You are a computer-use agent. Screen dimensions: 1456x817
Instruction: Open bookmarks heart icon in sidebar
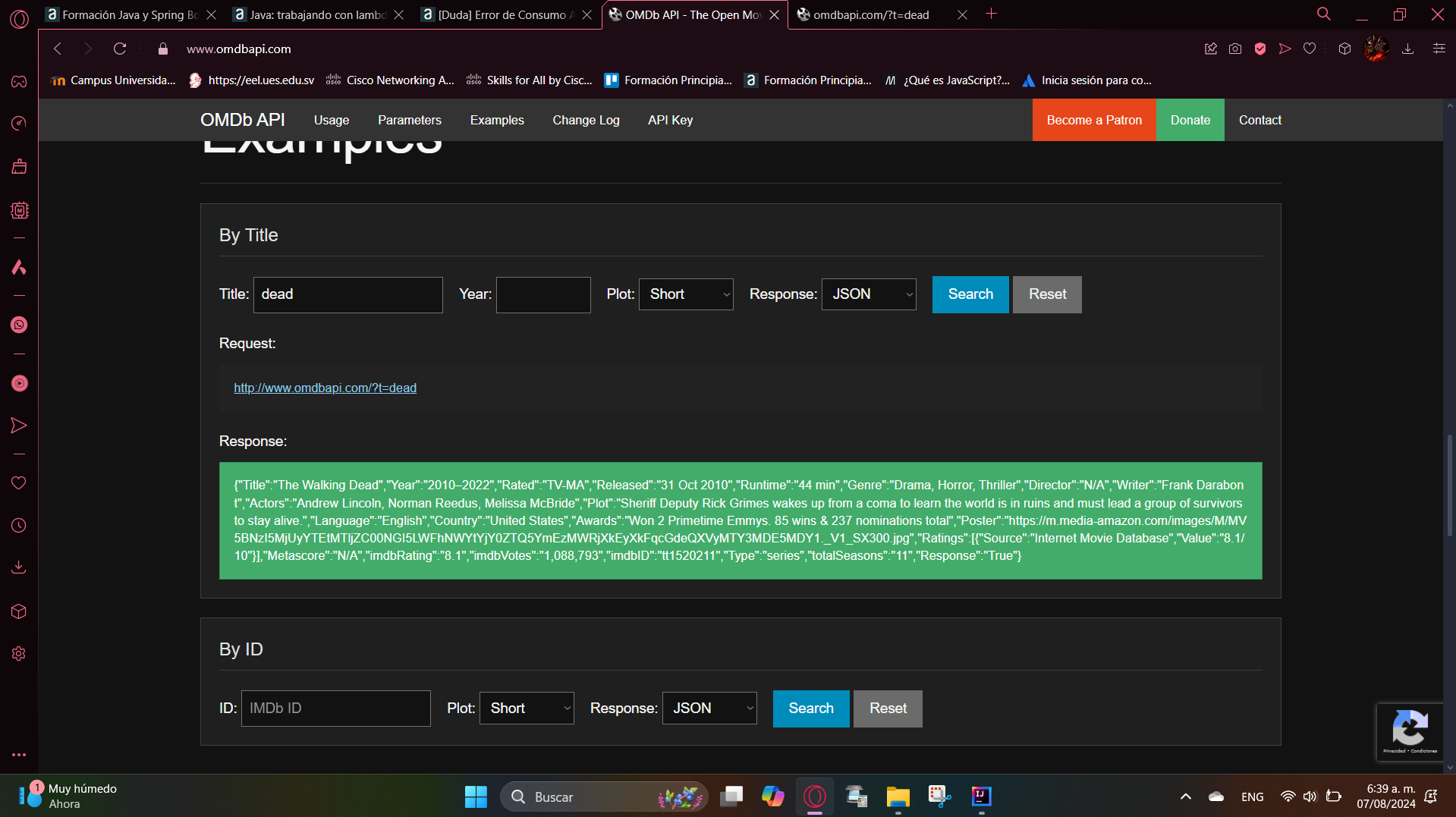tap(19, 483)
